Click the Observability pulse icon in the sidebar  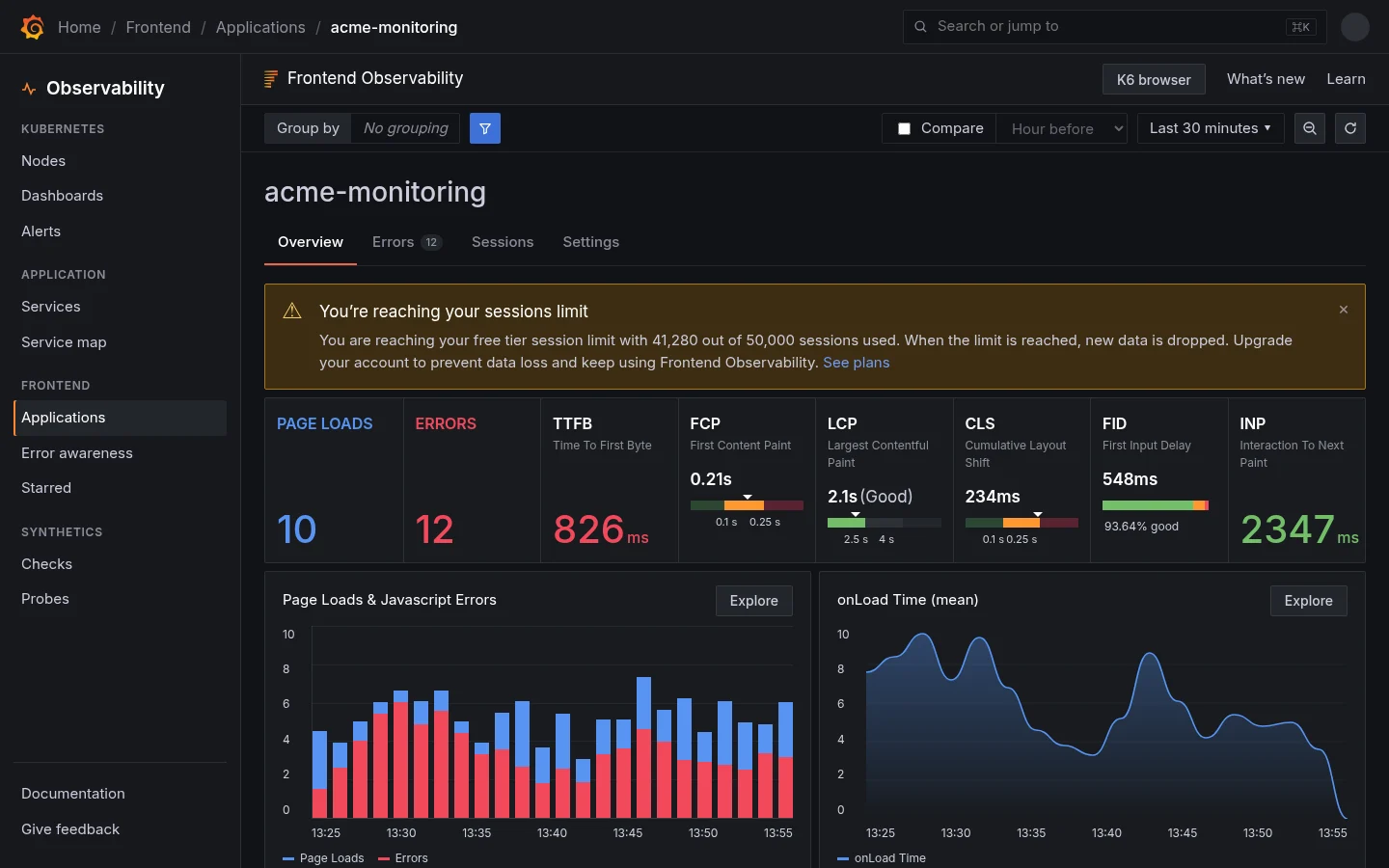click(29, 89)
